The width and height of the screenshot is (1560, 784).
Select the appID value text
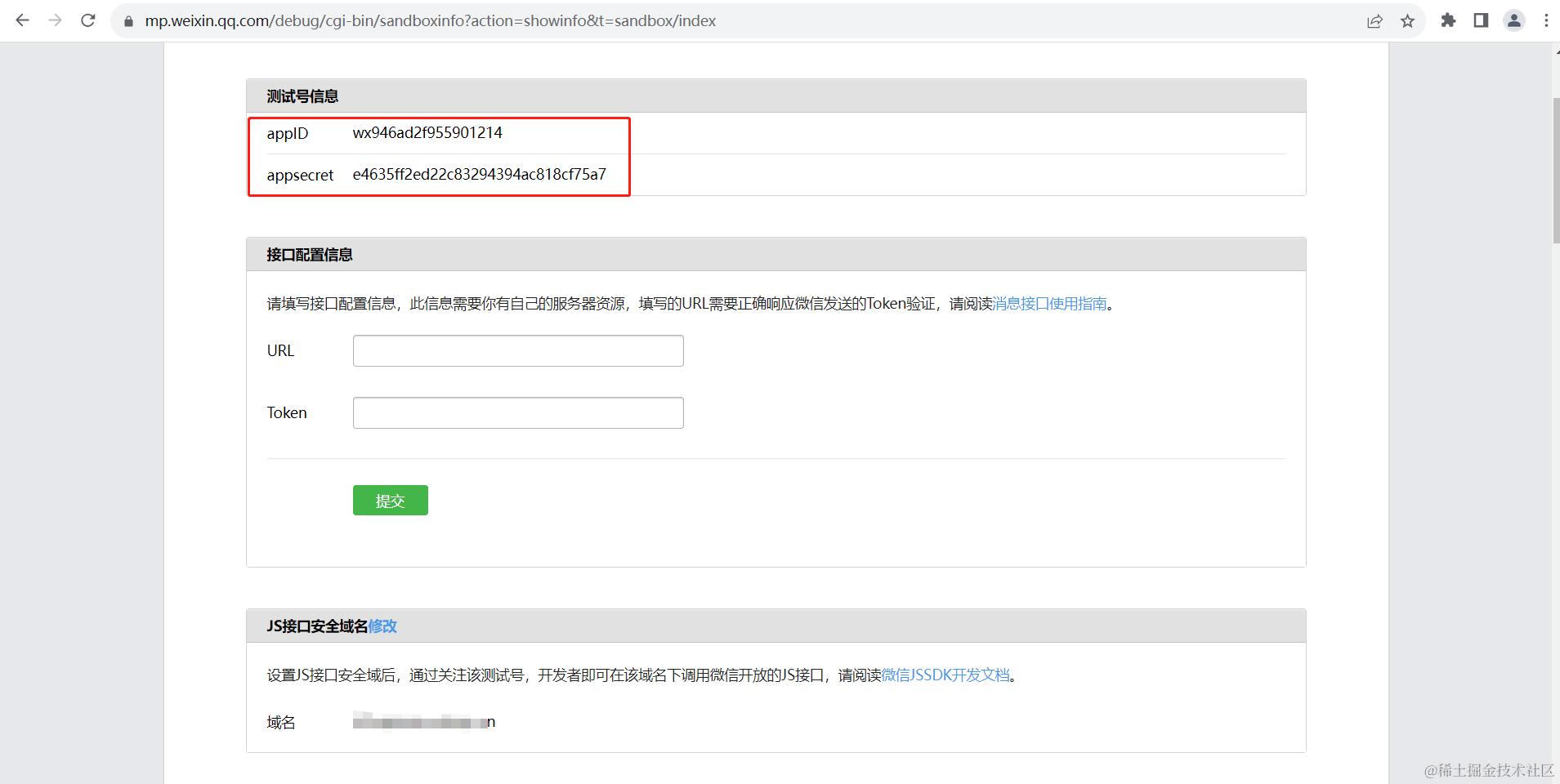click(x=427, y=132)
